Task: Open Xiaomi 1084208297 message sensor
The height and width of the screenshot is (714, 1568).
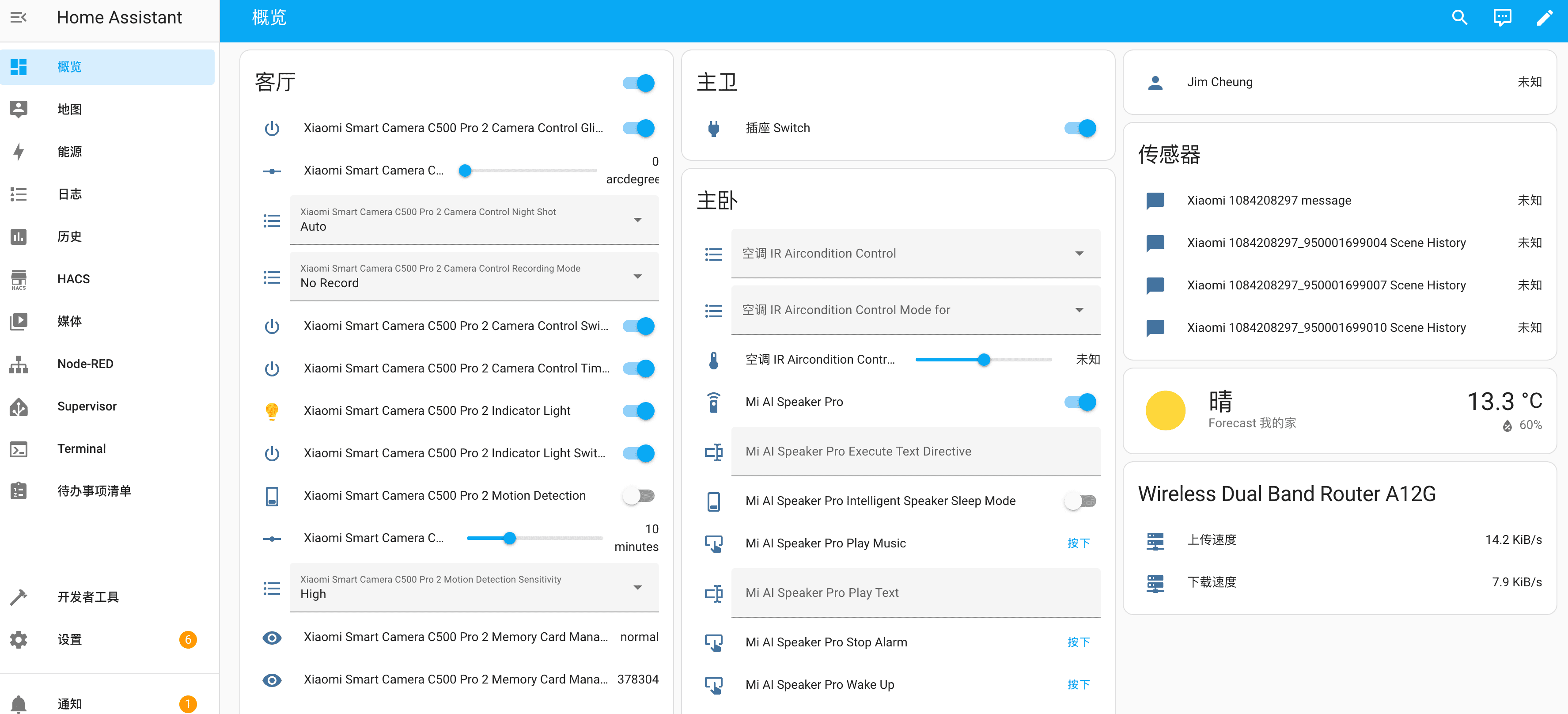Action: point(1340,201)
